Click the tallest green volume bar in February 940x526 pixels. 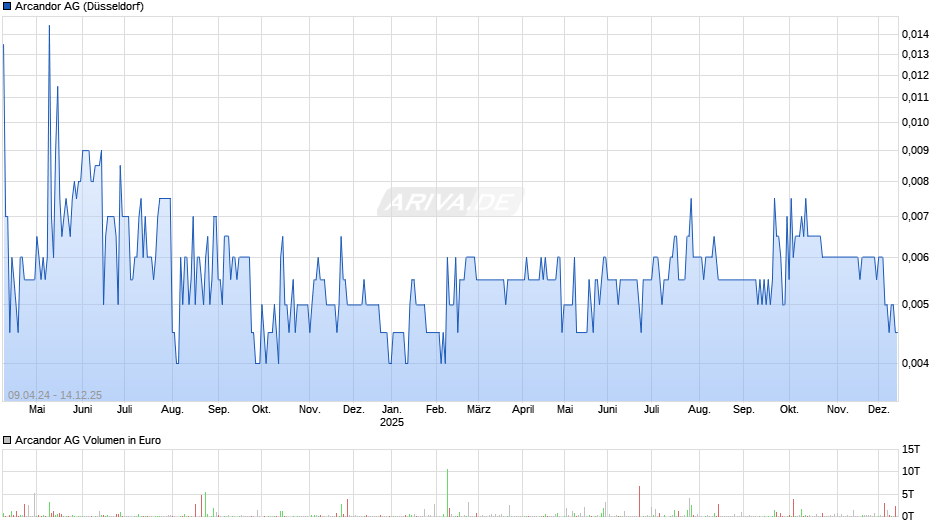click(447, 493)
